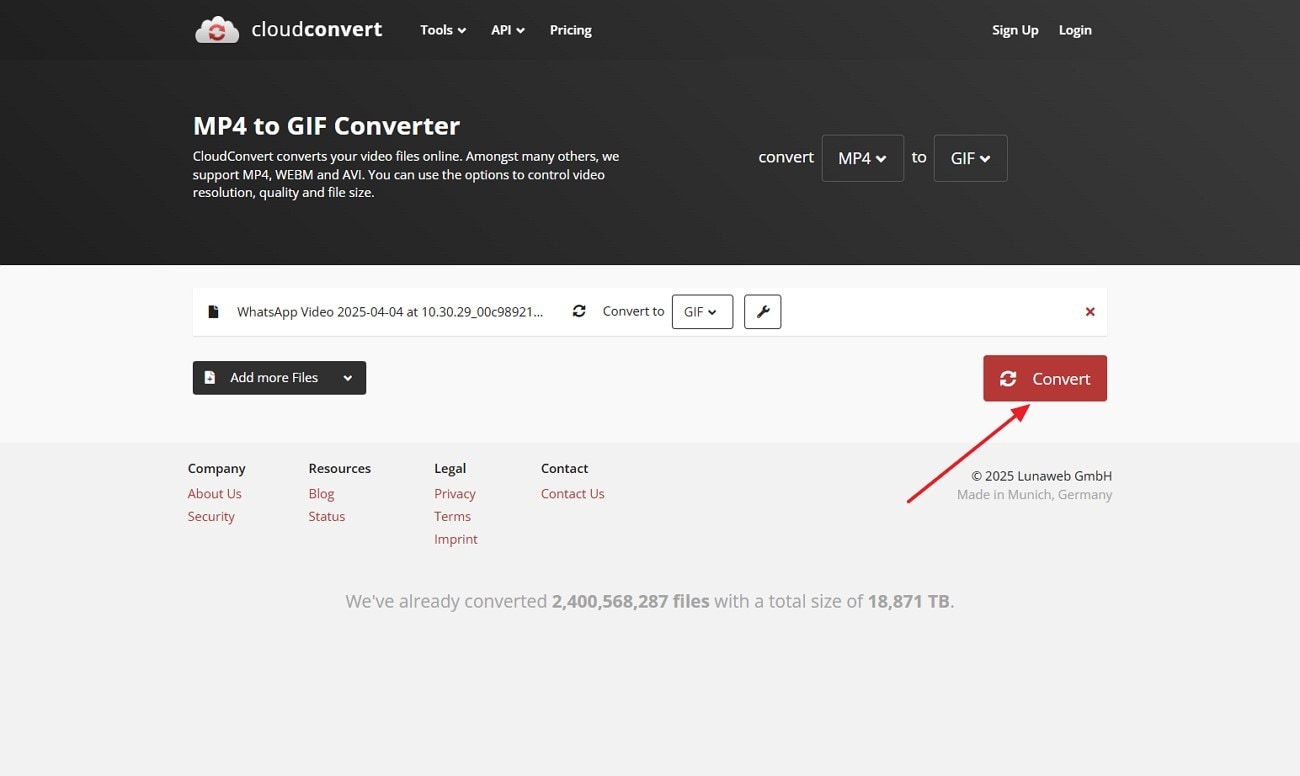The width and height of the screenshot is (1300, 776).
Task: Click the refresh arrows icon before Convert to
Action: click(x=579, y=311)
